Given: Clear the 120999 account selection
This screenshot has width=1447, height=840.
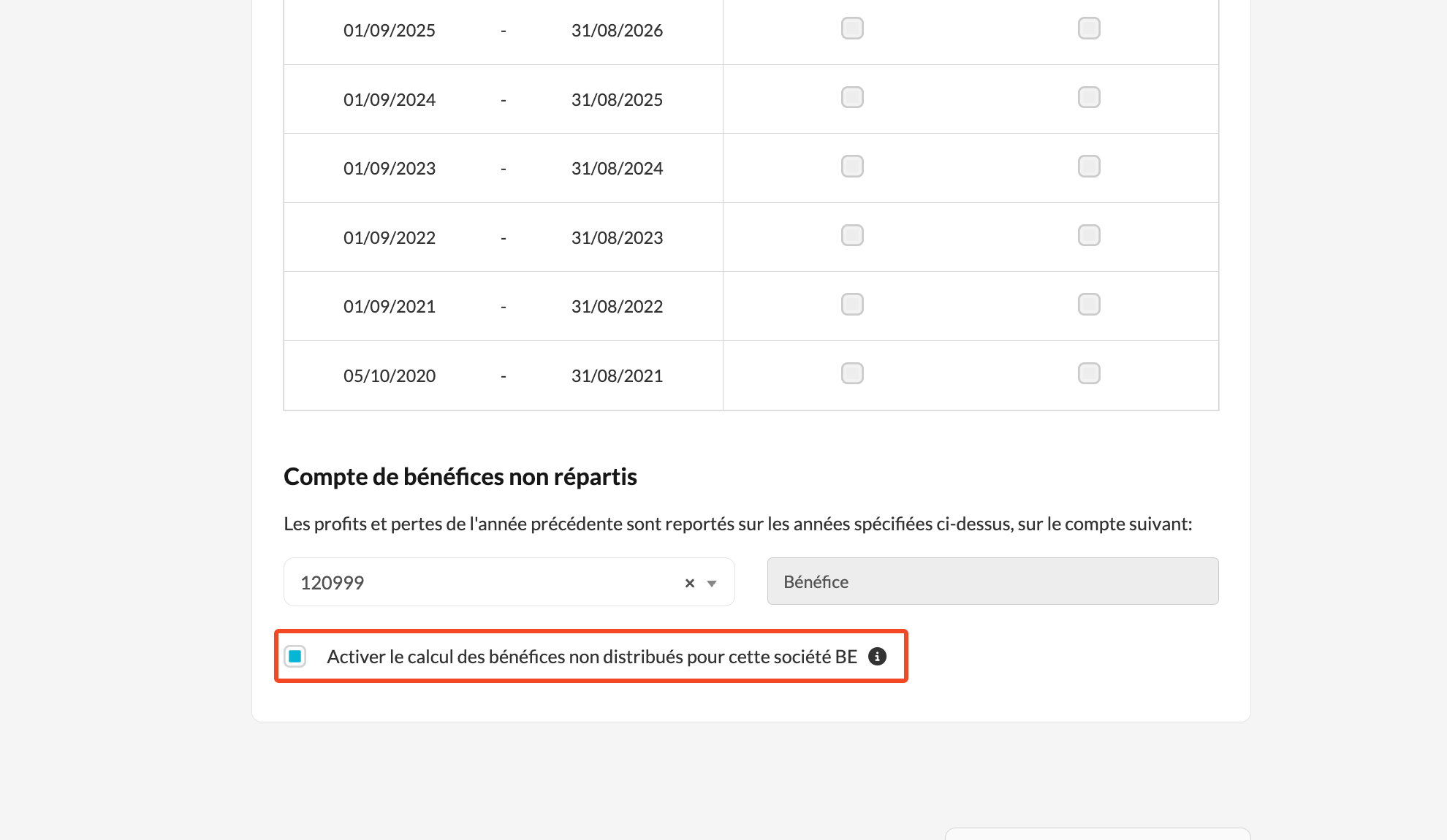Looking at the screenshot, I should pyautogui.click(x=689, y=583).
